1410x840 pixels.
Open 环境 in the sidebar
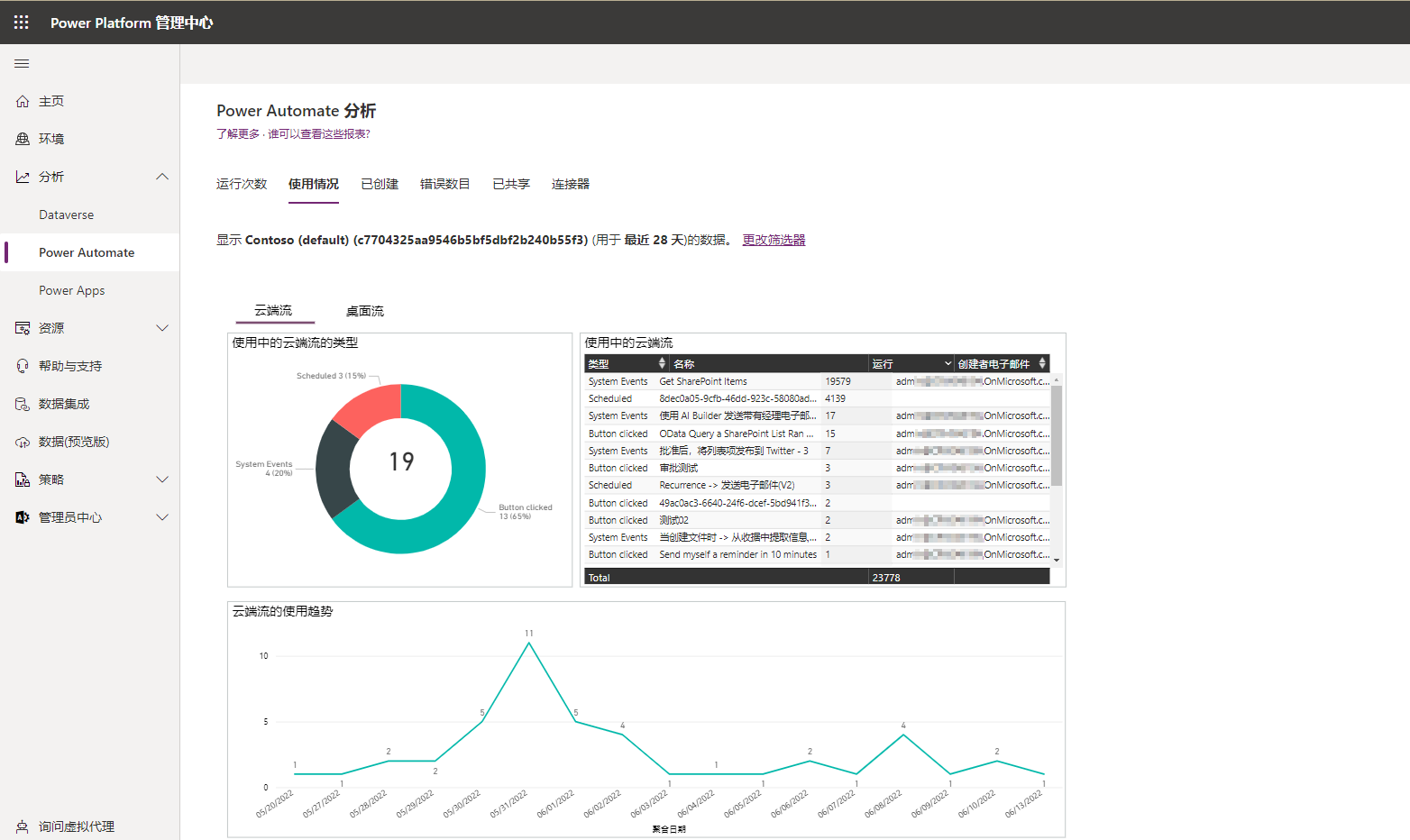point(51,139)
